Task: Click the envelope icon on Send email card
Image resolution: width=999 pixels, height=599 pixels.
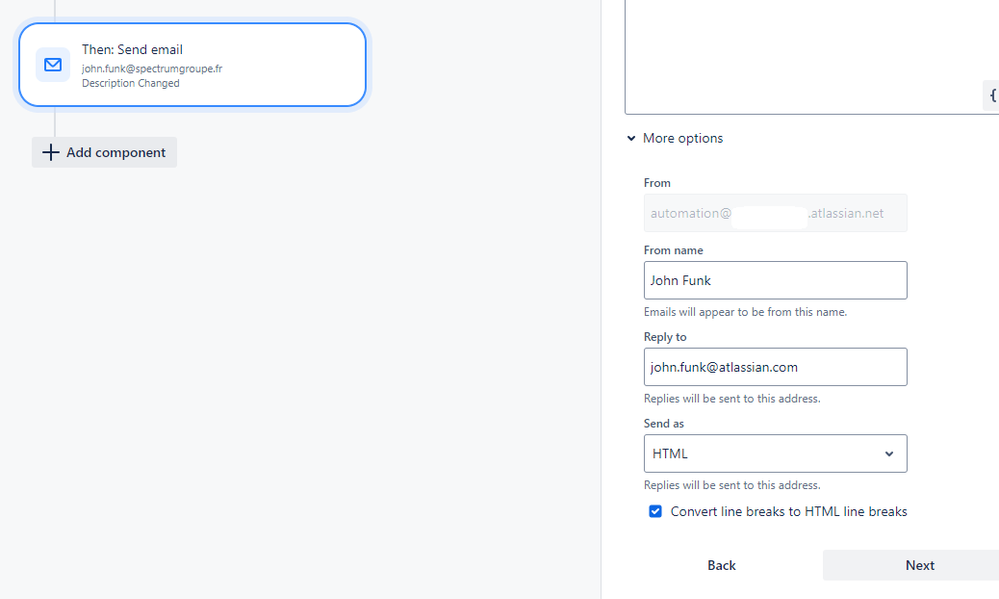Action: [53, 64]
